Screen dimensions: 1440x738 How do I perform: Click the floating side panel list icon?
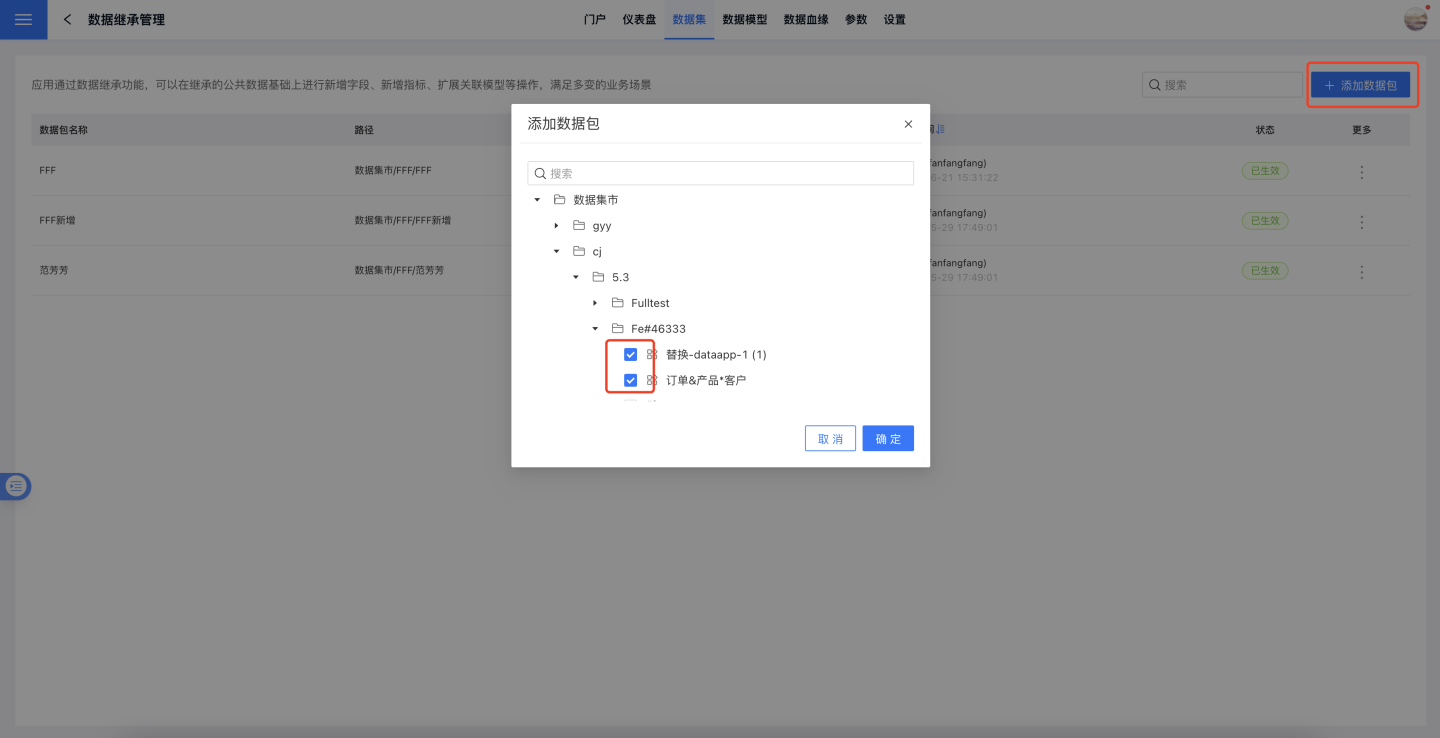(16, 487)
